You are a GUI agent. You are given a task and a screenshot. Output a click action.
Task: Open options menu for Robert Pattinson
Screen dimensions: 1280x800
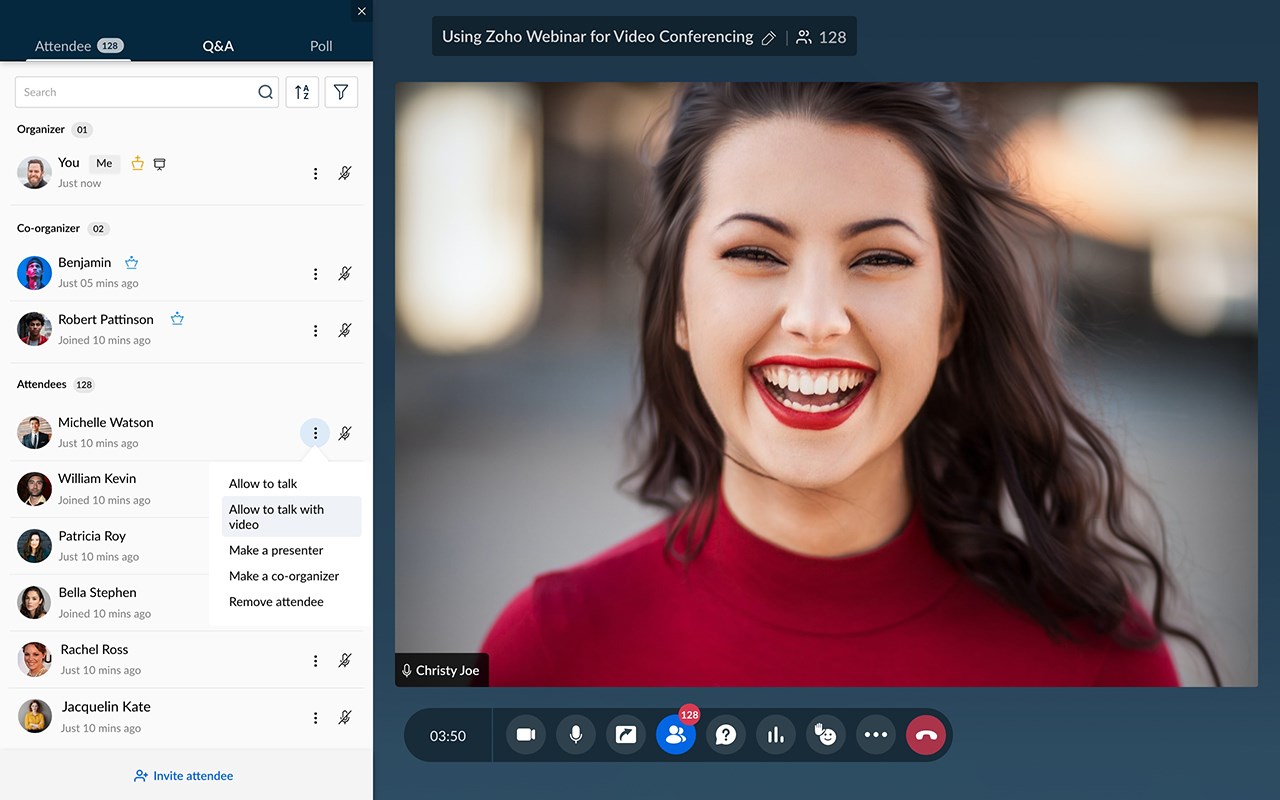coord(315,331)
